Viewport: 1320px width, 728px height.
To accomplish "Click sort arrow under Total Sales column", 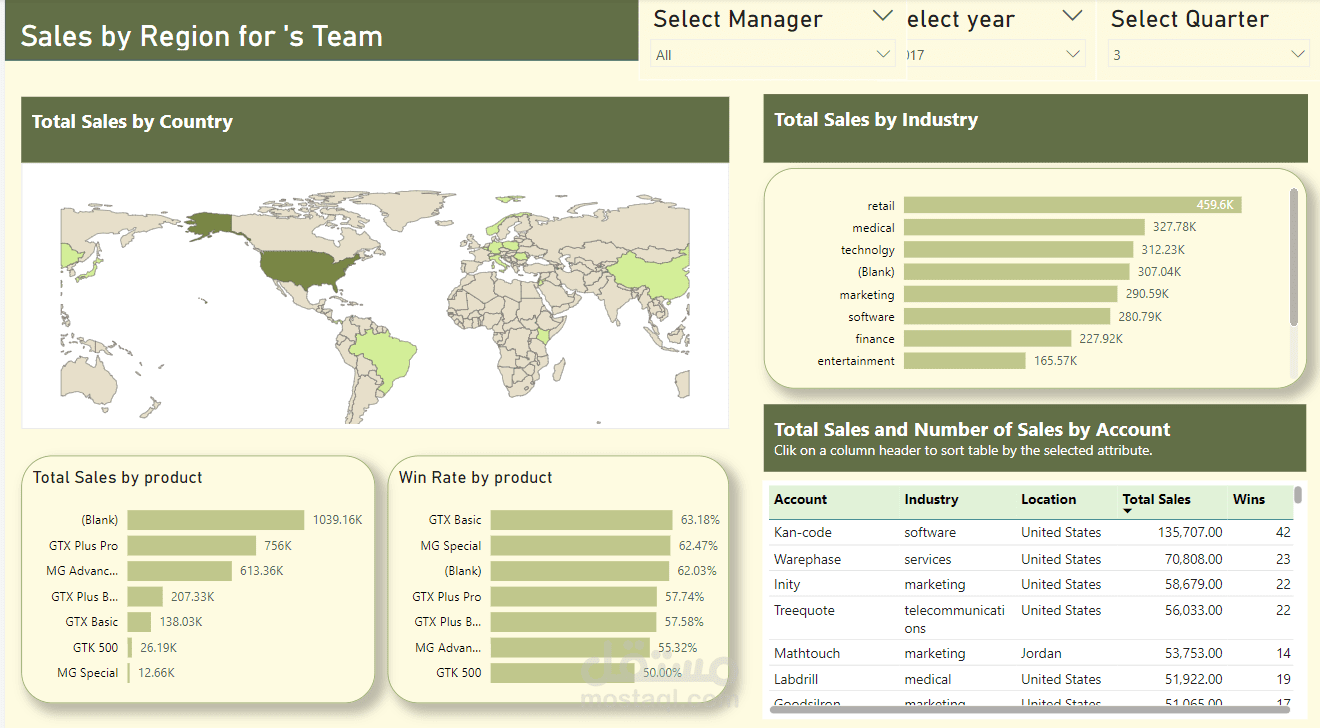I will pos(1128,512).
